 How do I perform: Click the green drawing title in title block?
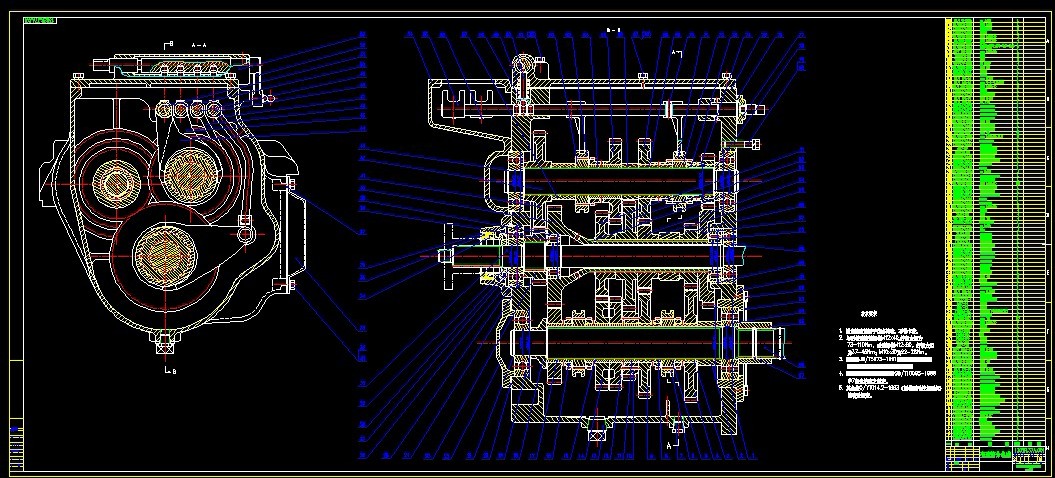click(x=996, y=454)
